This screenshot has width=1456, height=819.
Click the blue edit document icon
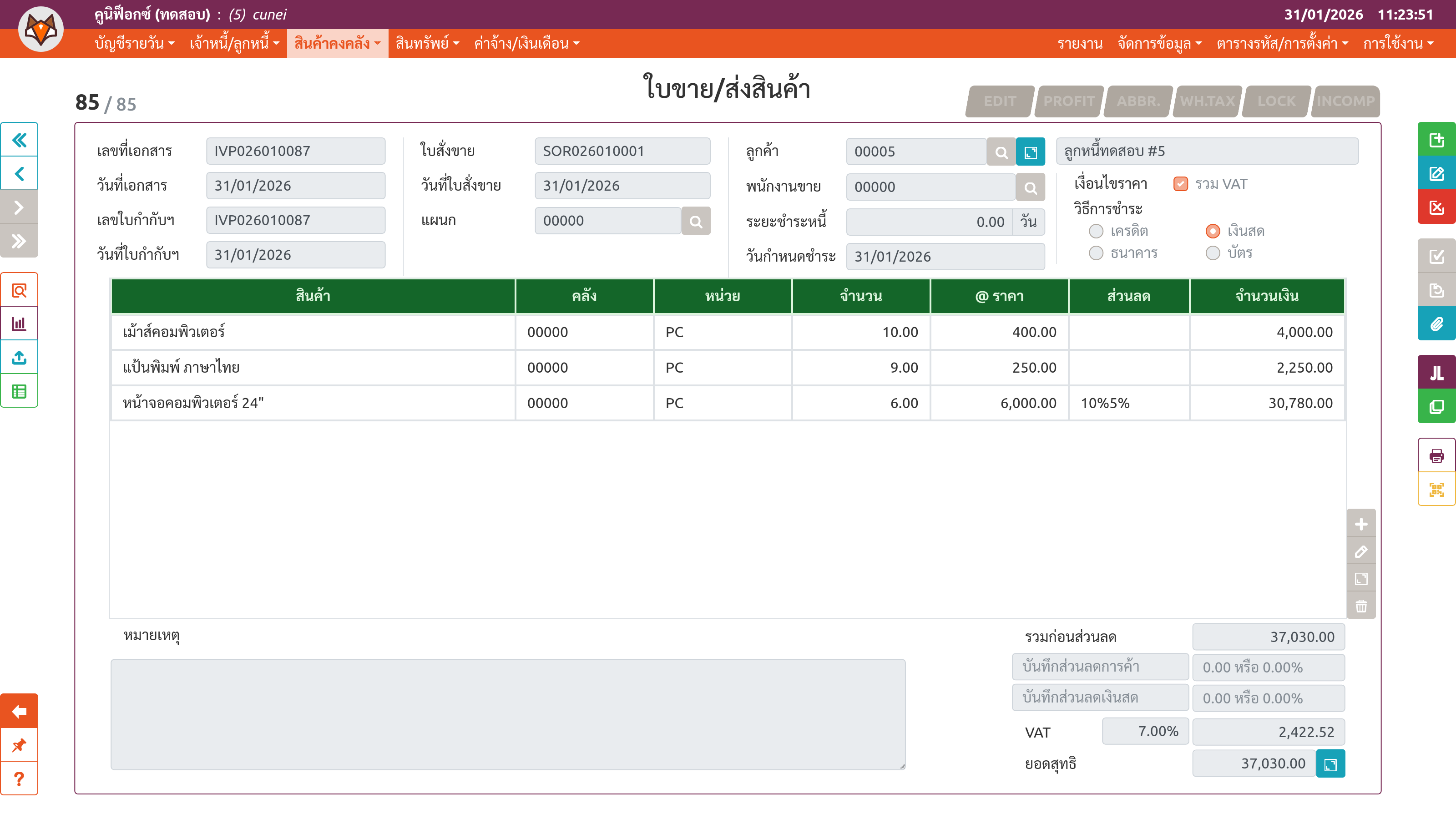[1436, 173]
